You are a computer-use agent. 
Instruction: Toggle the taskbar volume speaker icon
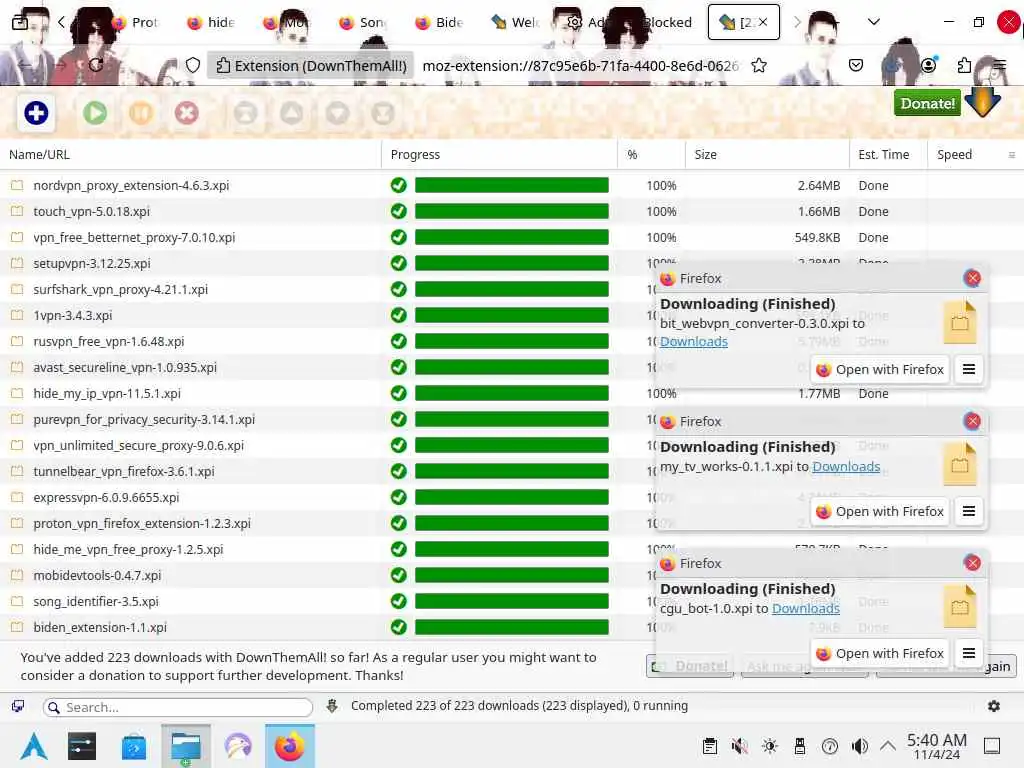click(860, 746)
